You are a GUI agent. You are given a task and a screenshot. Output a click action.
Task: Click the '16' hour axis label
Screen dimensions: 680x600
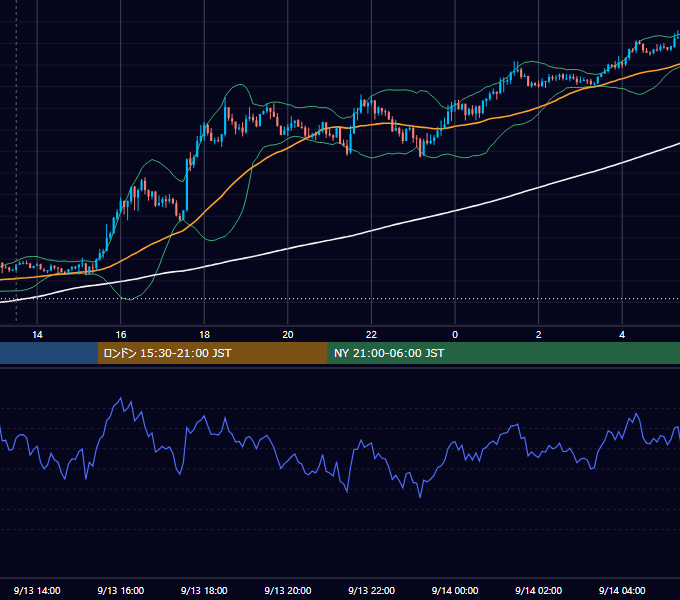(x=121, y=335)
